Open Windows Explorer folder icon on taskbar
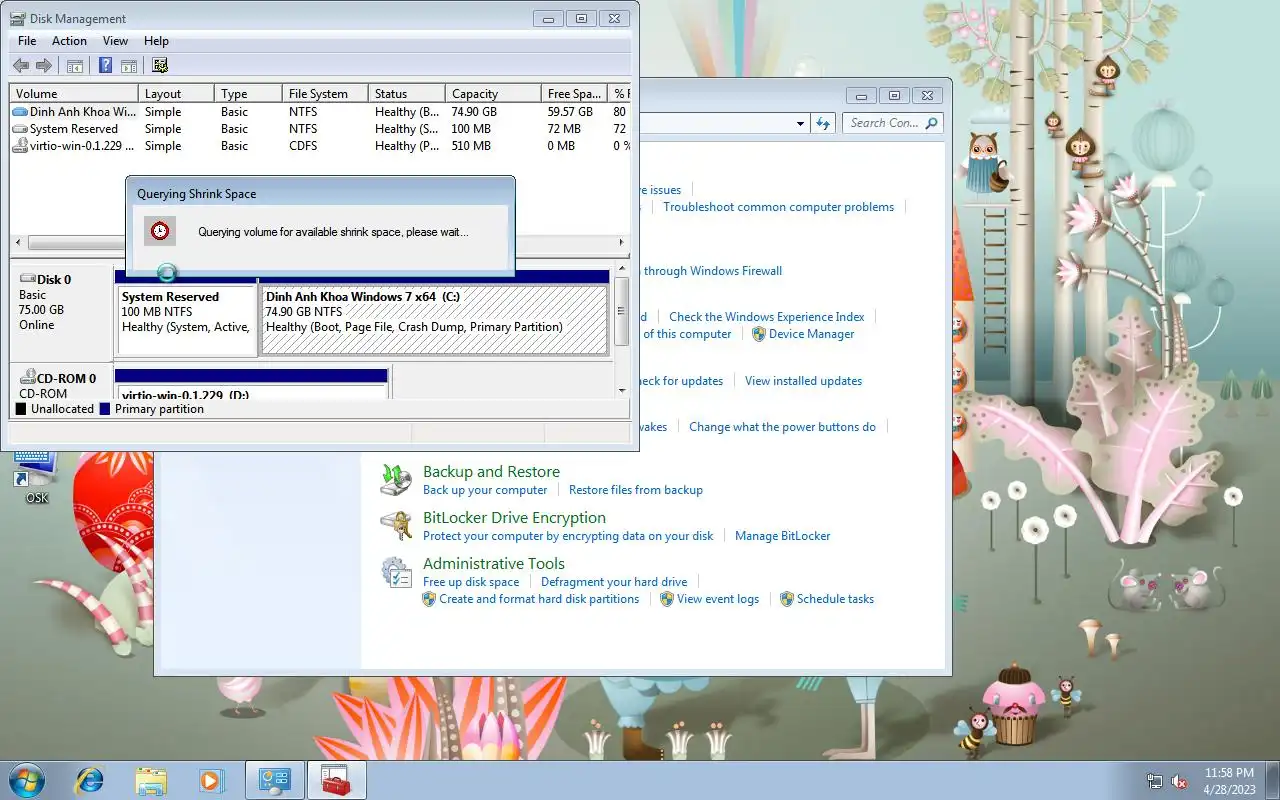The image size is (1280, 800). (x=151, y=780)
